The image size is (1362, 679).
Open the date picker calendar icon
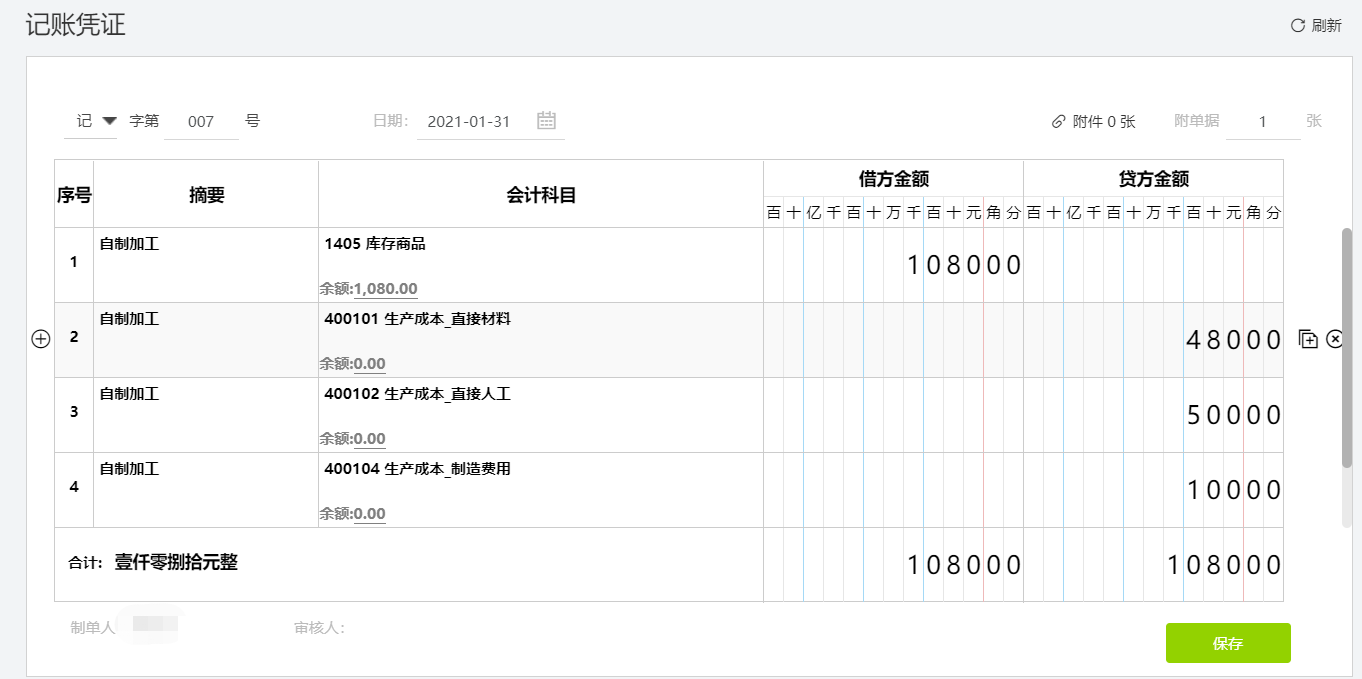point(546,121)
